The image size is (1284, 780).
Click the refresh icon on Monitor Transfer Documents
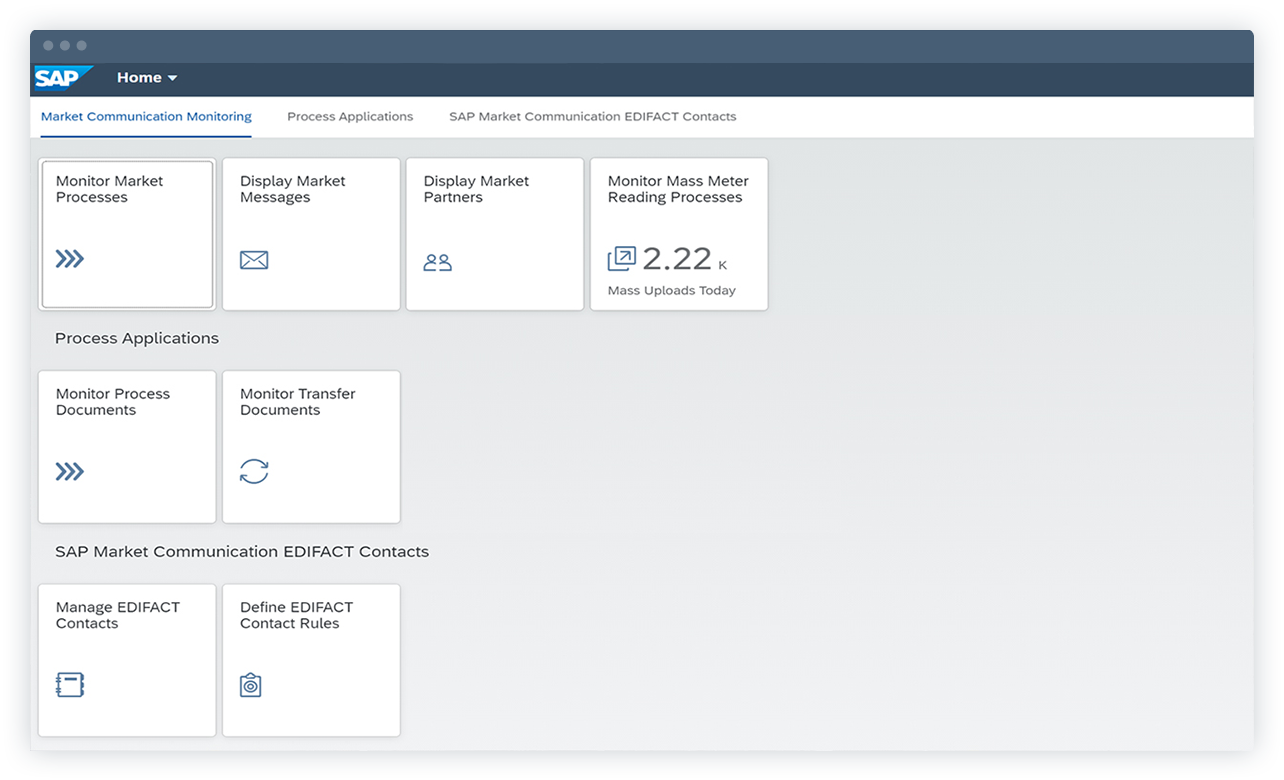coord(253,471)
